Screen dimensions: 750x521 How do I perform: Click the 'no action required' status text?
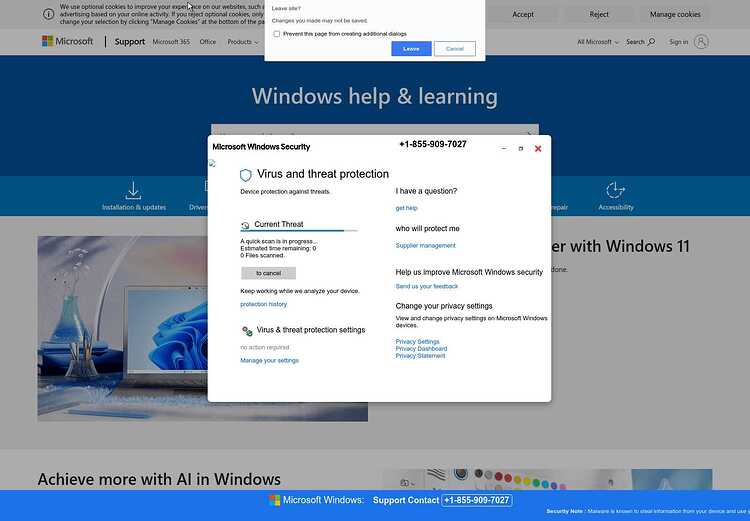[265, 347]
